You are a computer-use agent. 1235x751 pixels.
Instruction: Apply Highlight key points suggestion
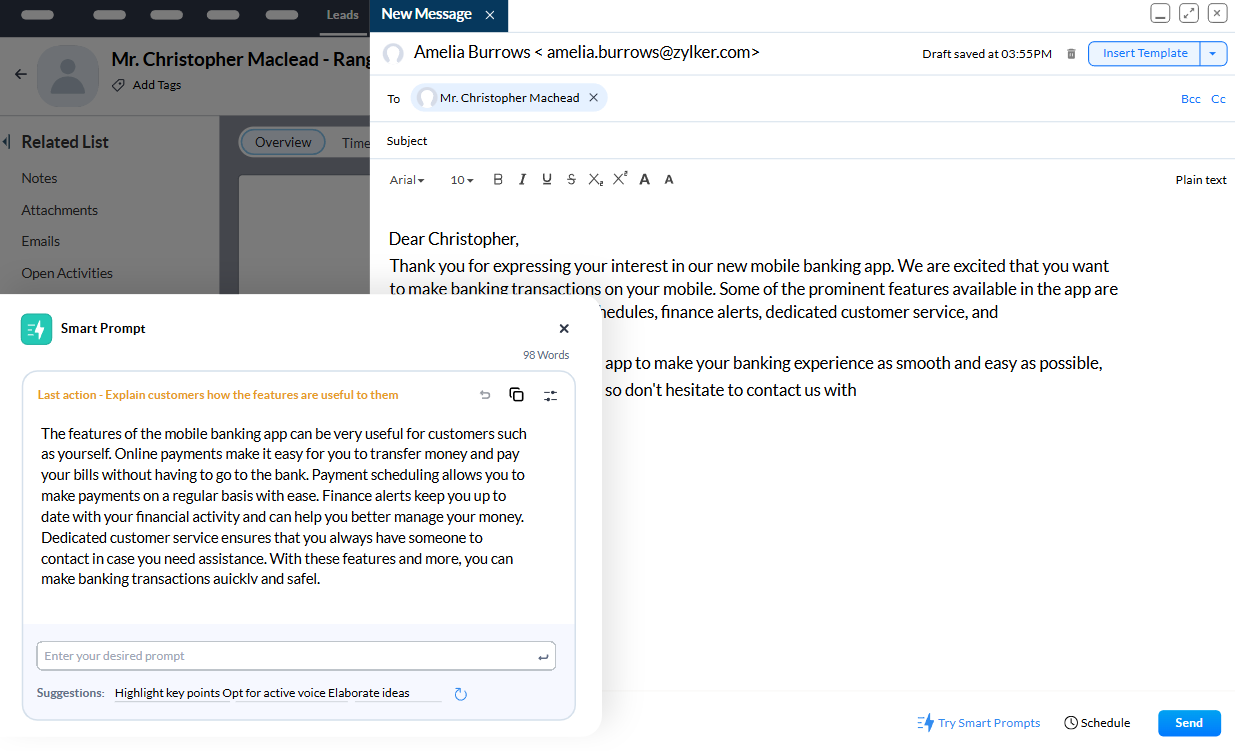167,693
